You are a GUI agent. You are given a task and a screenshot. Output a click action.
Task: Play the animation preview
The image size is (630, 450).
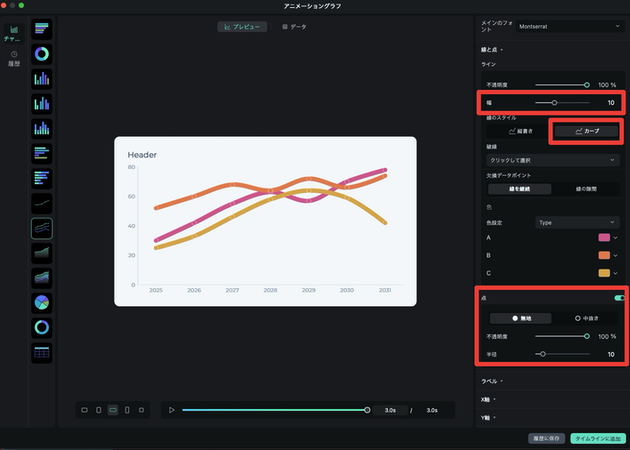172,410
